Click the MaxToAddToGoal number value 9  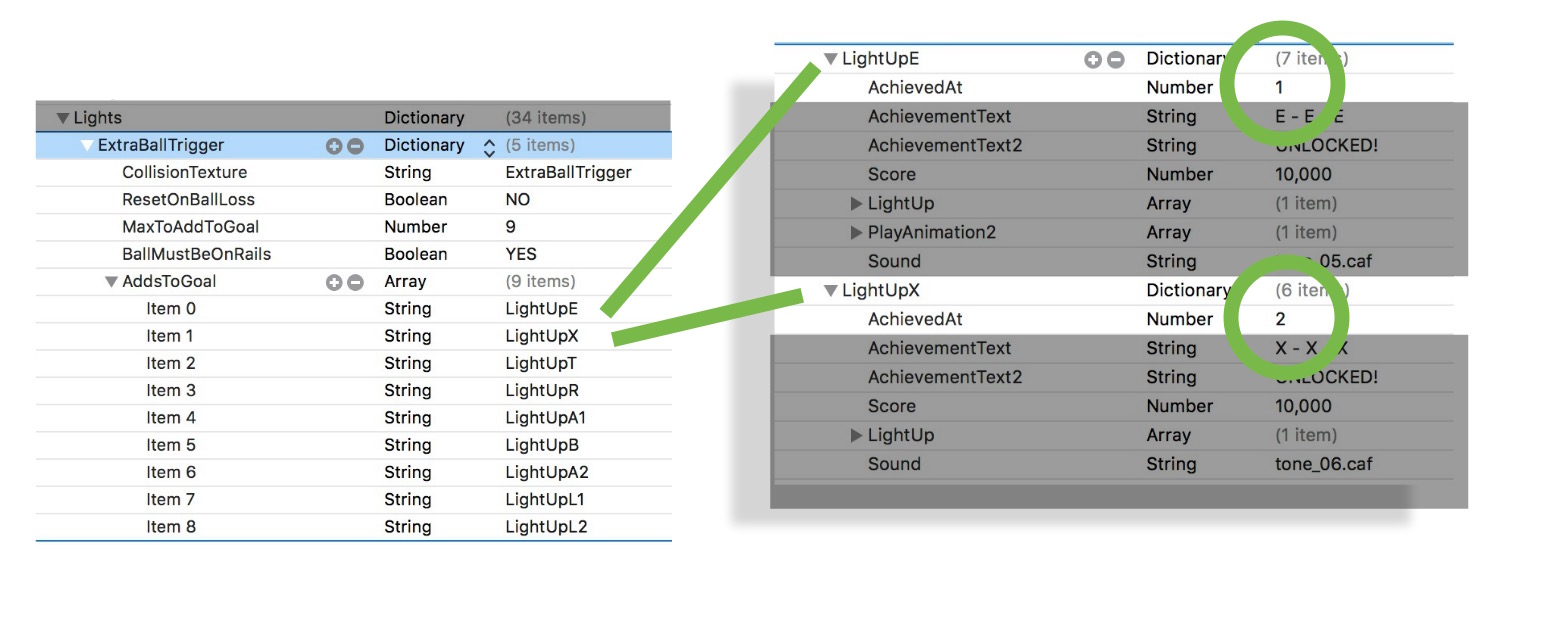(x=511, y=227)
